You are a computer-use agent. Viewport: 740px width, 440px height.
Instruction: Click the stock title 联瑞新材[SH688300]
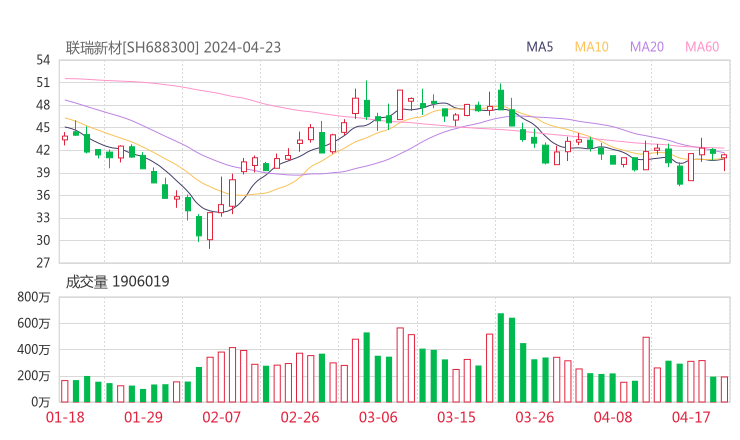(x=132, y=48)
